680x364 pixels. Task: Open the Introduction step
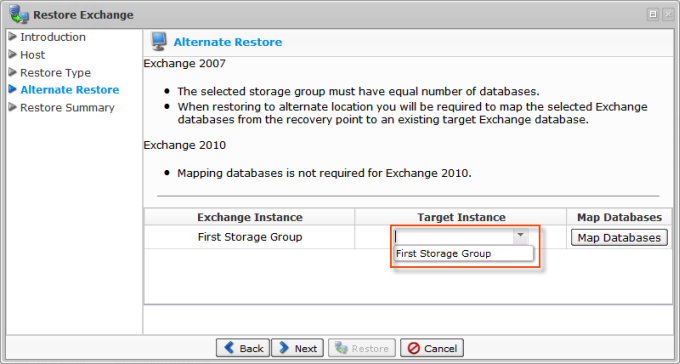(53, 37)
